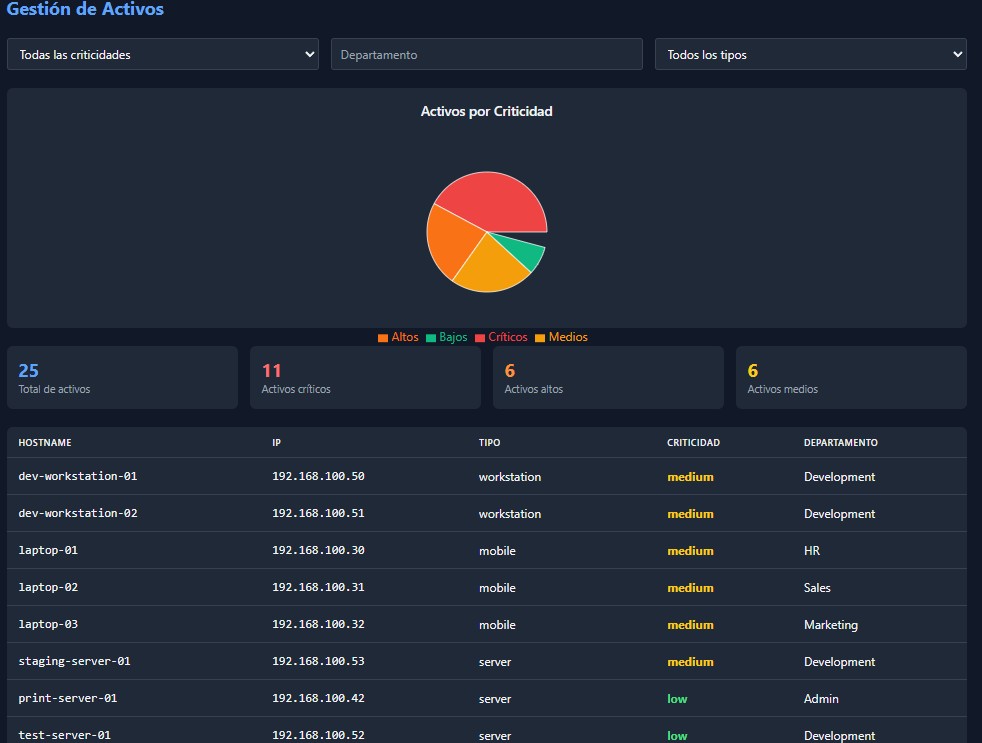Sort by the HOSTNAME column header
This screenshot has height=743, width=982.
click(x=45, y=443)
